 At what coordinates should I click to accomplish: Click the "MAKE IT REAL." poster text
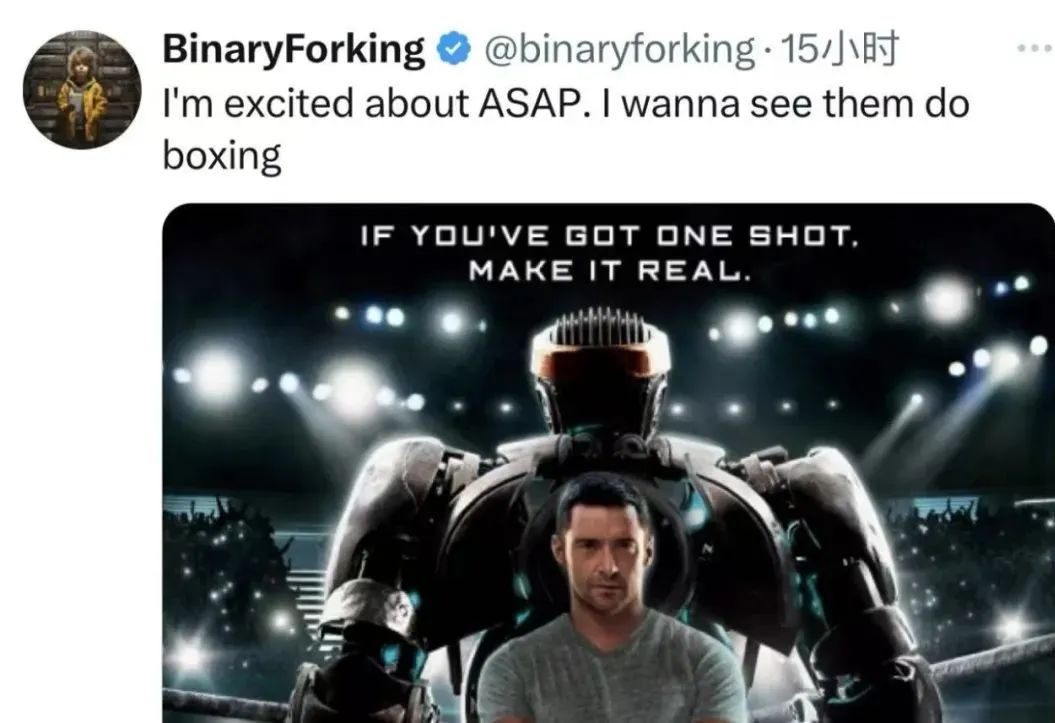tap(610, 271)
